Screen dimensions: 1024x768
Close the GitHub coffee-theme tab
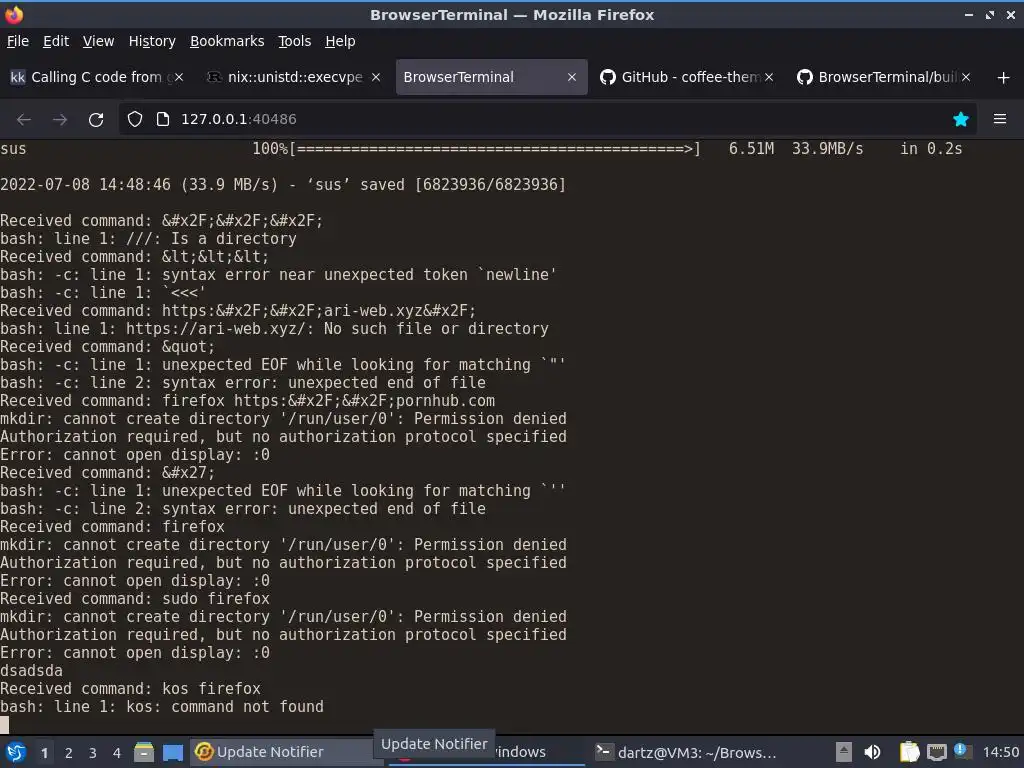(x=769, y=77)
